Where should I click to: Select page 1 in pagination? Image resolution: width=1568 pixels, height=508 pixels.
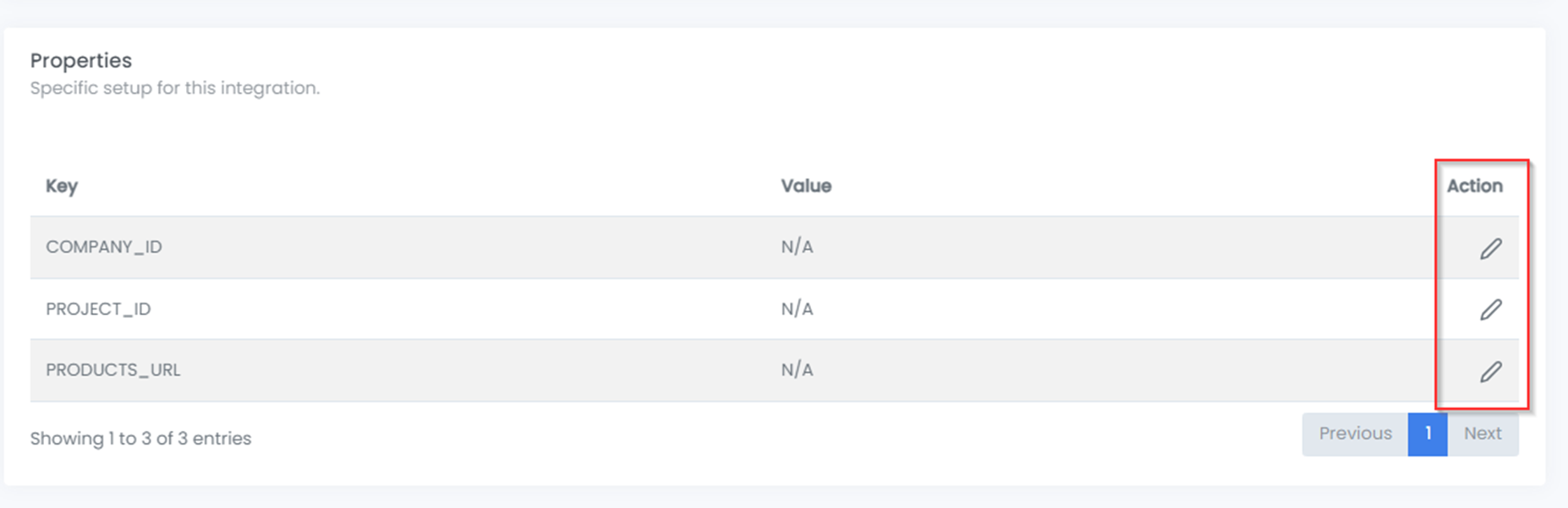1428,434
